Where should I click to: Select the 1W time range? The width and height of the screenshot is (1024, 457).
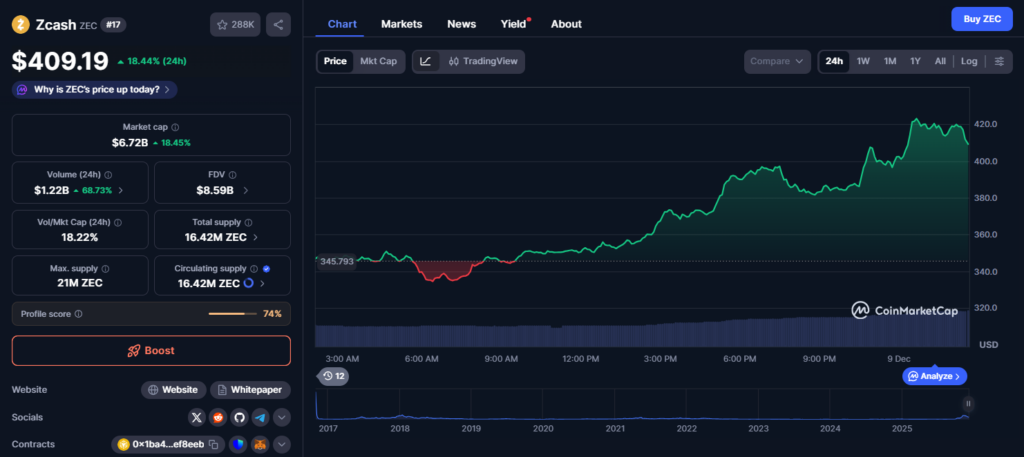click(863, 62)
